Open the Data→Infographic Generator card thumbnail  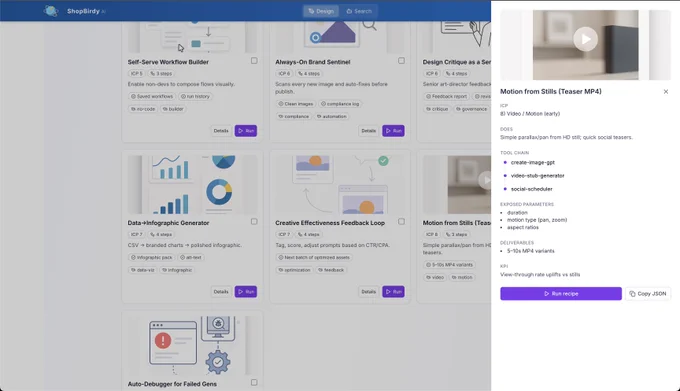click(192, 185)
